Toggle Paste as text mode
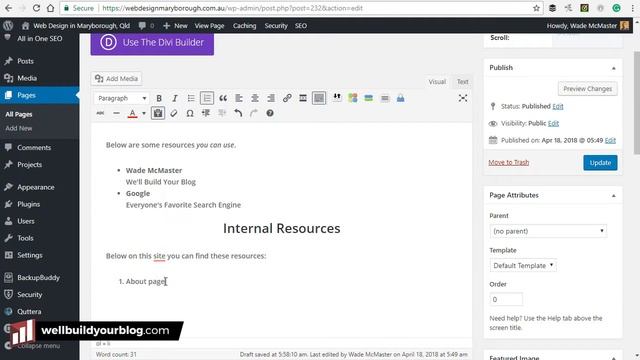 (158, 113)
